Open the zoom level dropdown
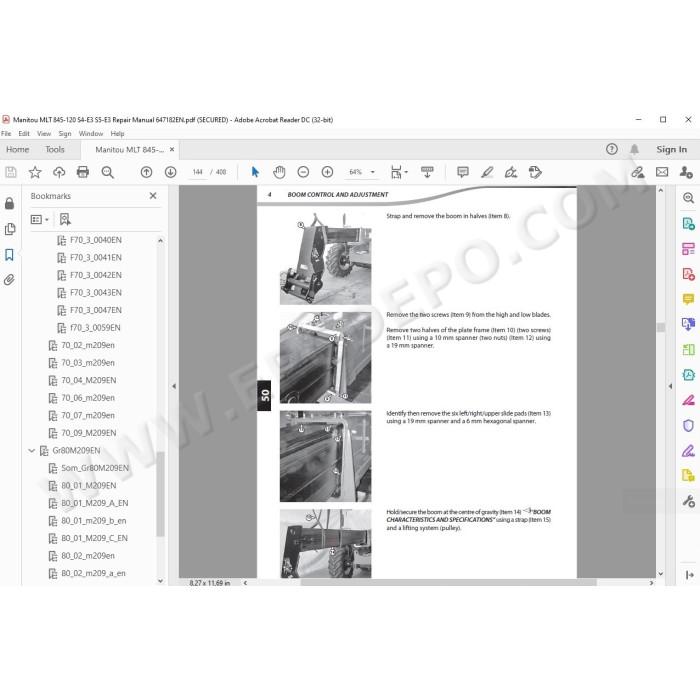The height and width of the screenshot is (700, 700). 372,172
